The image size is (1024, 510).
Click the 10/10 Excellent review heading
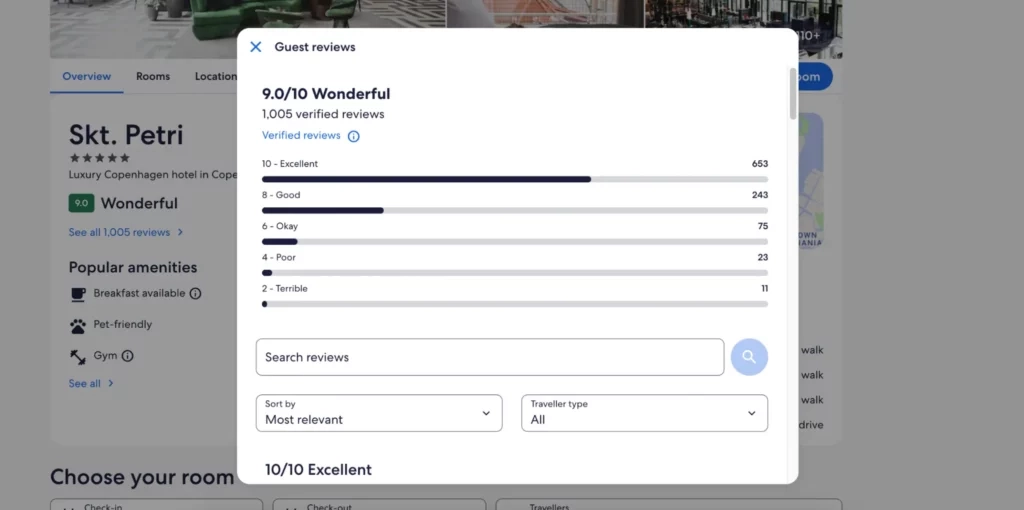click(318, 470)
